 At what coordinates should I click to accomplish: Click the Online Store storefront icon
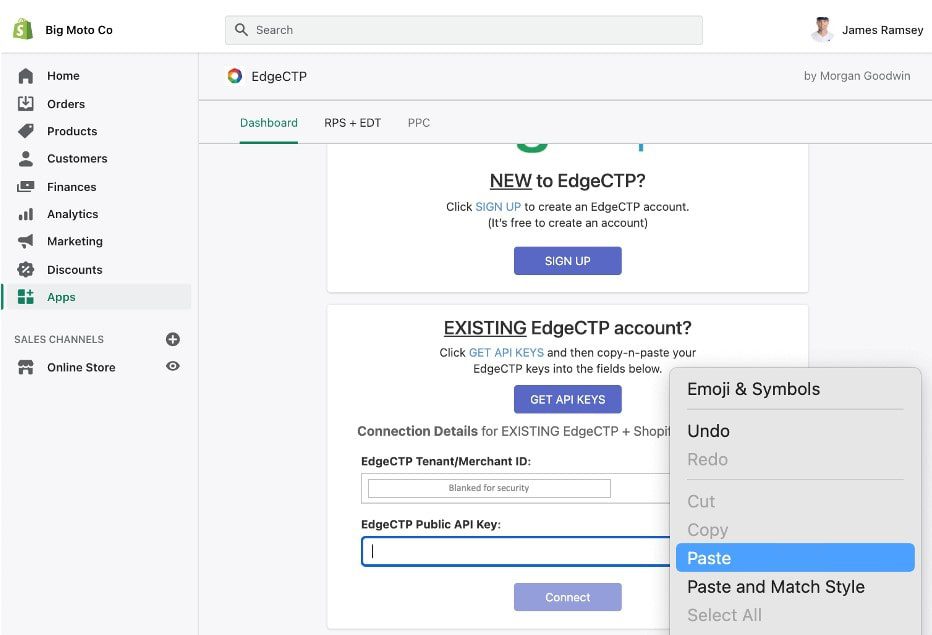tap(26, 367)
